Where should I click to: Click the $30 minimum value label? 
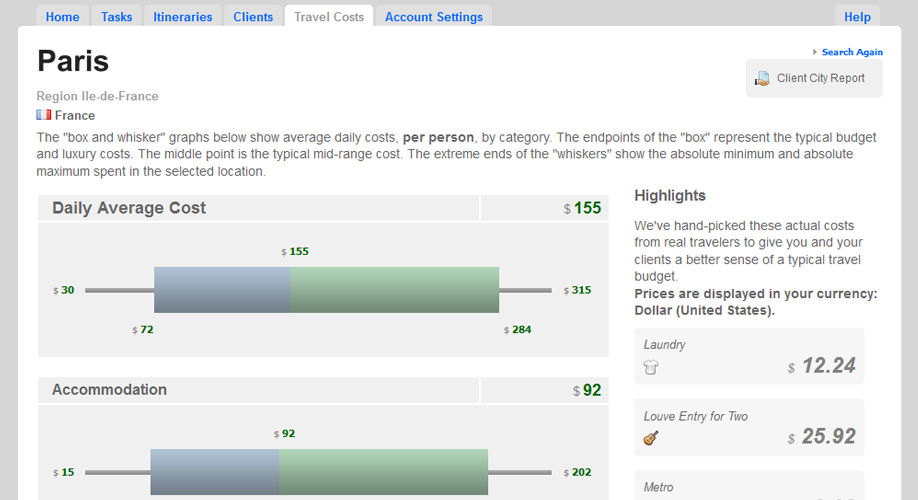point(64,290)
